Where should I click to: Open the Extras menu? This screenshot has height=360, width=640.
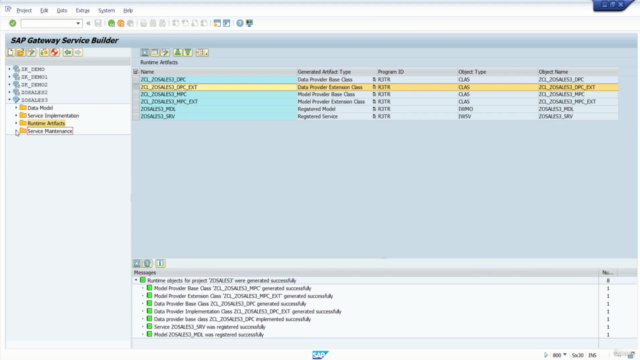(82, 10)
